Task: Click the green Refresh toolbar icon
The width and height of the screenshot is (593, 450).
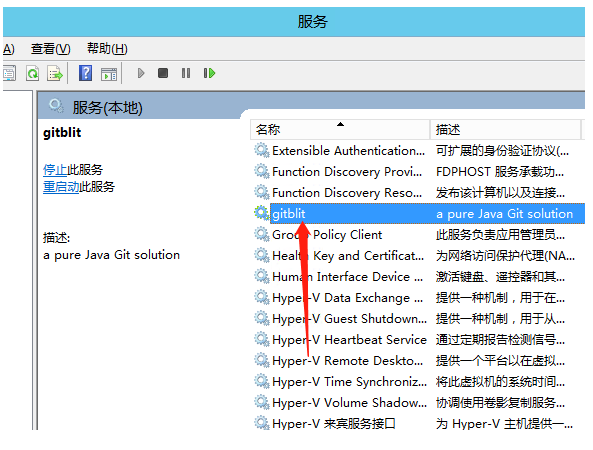Action: pyautogui.click(x=32, y=73)
